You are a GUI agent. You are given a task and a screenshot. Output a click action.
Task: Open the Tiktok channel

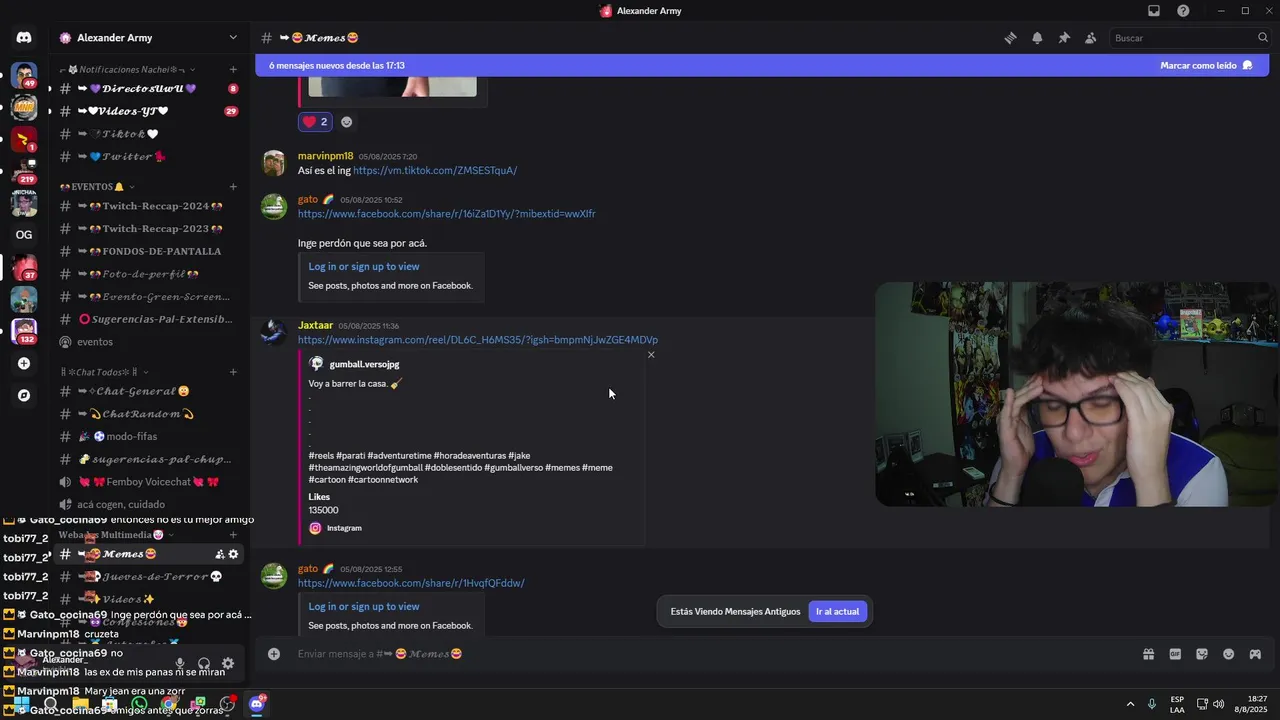tap(148, 134)
